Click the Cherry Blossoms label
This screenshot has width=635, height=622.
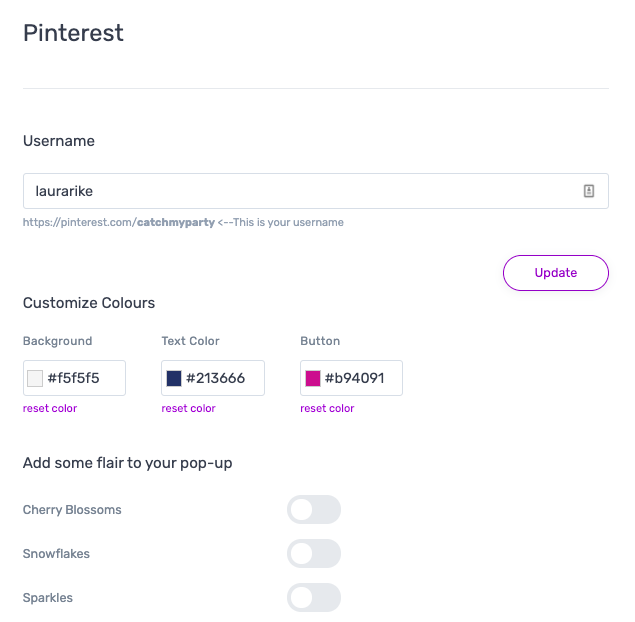(72, 509)
